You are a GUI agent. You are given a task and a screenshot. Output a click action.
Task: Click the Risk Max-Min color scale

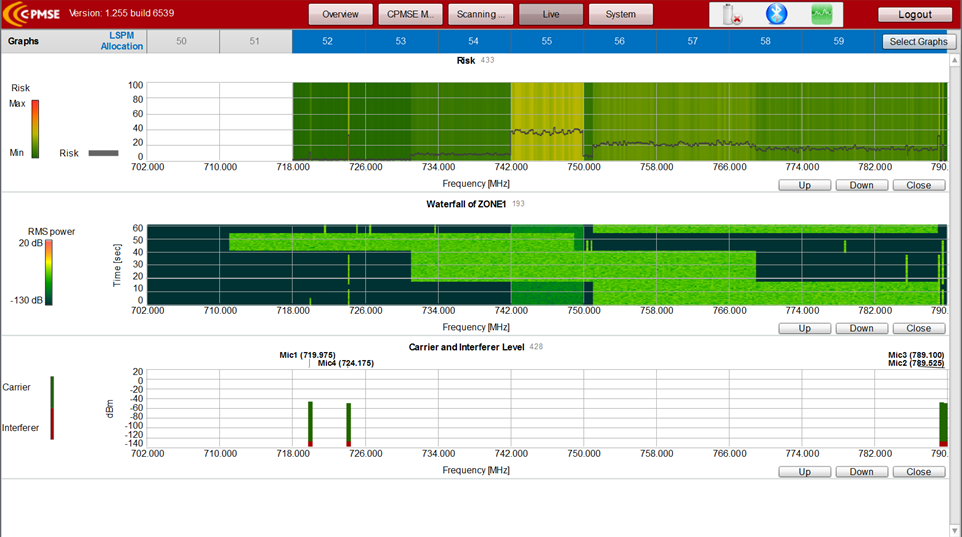click(x=36, y=129)
